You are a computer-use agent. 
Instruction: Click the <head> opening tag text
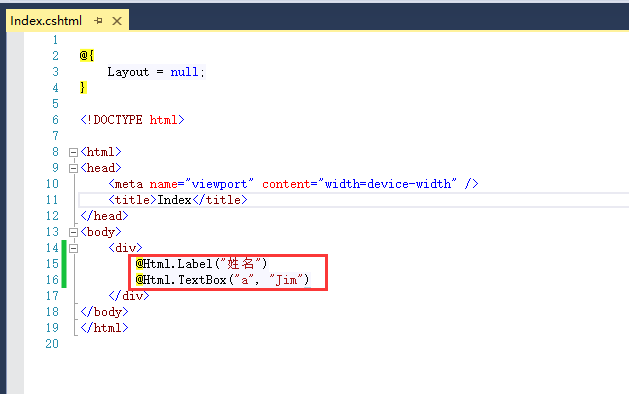tap(101, 168)
